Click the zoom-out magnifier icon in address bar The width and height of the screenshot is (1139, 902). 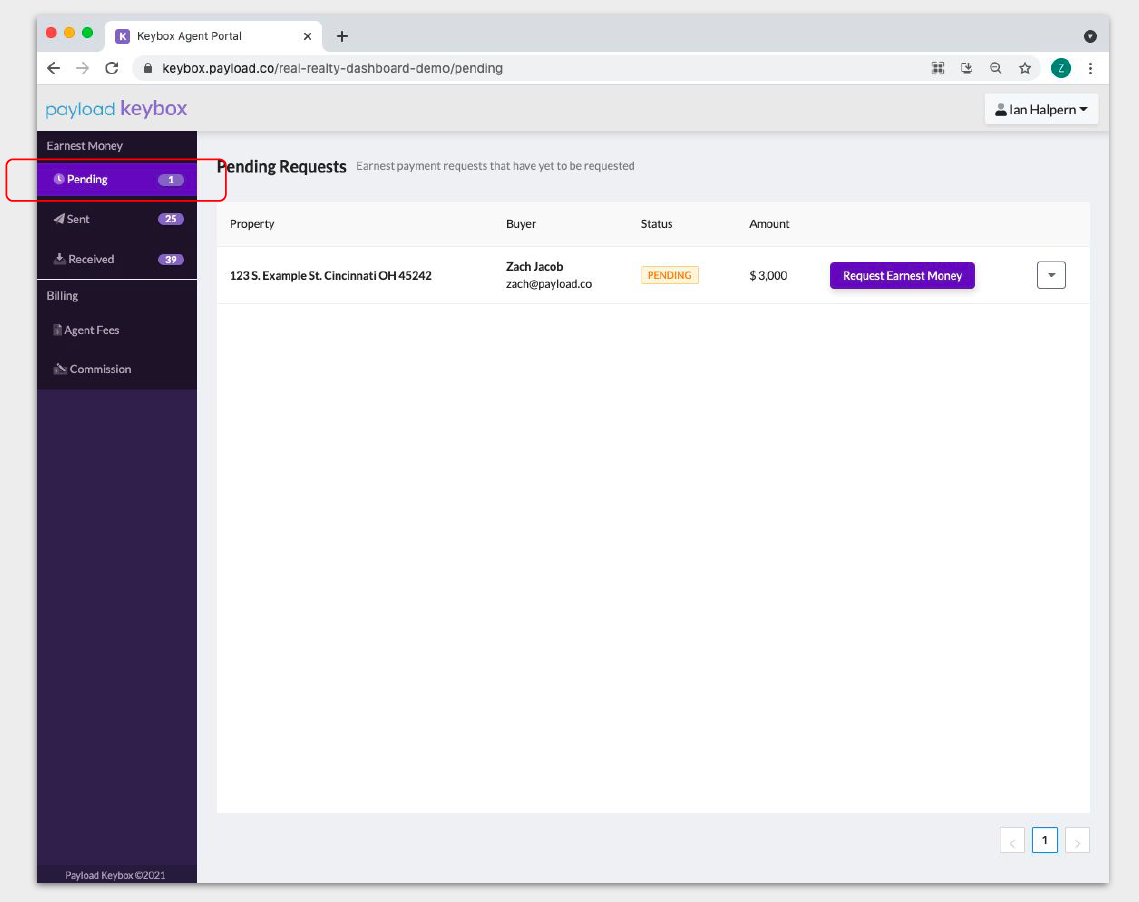pyautogui.click(x=995, y=68)
